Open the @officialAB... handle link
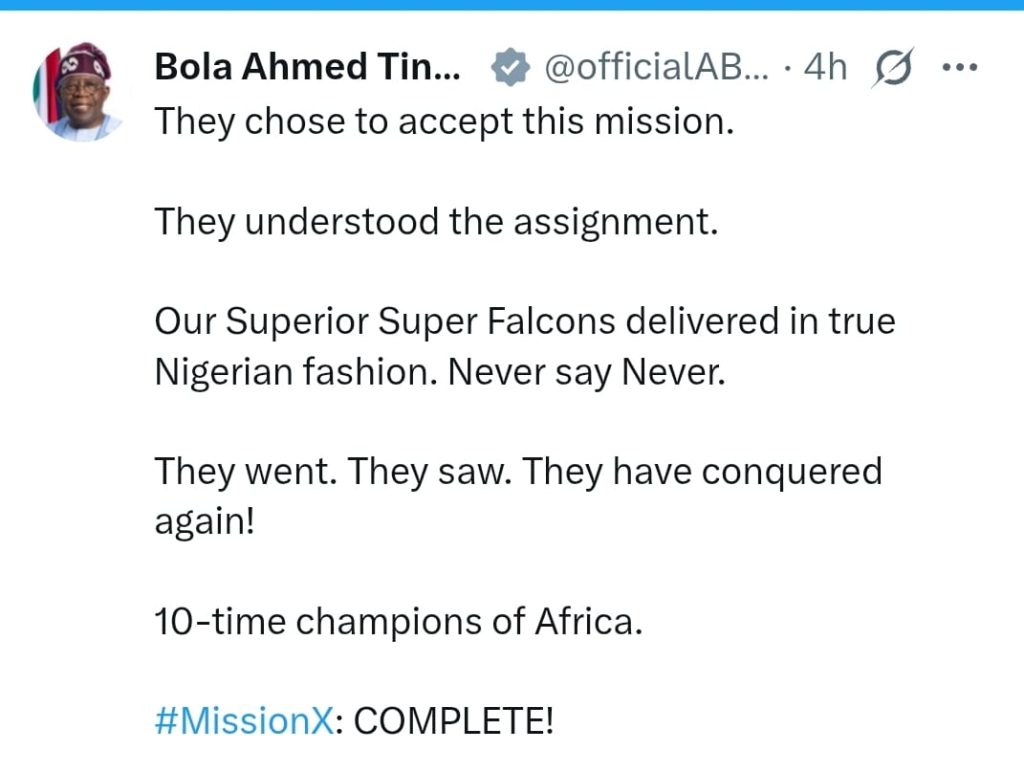1024x773 pixels. pos(656,67)
